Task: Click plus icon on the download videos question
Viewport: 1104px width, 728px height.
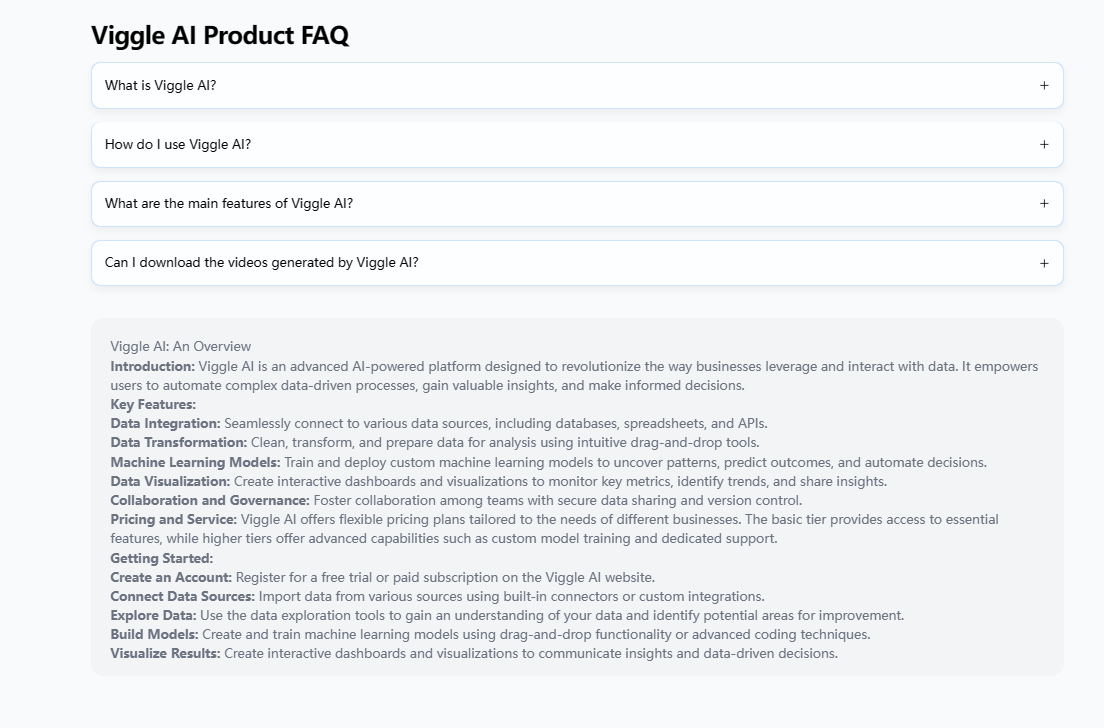Action: (x=1044, y=263)
